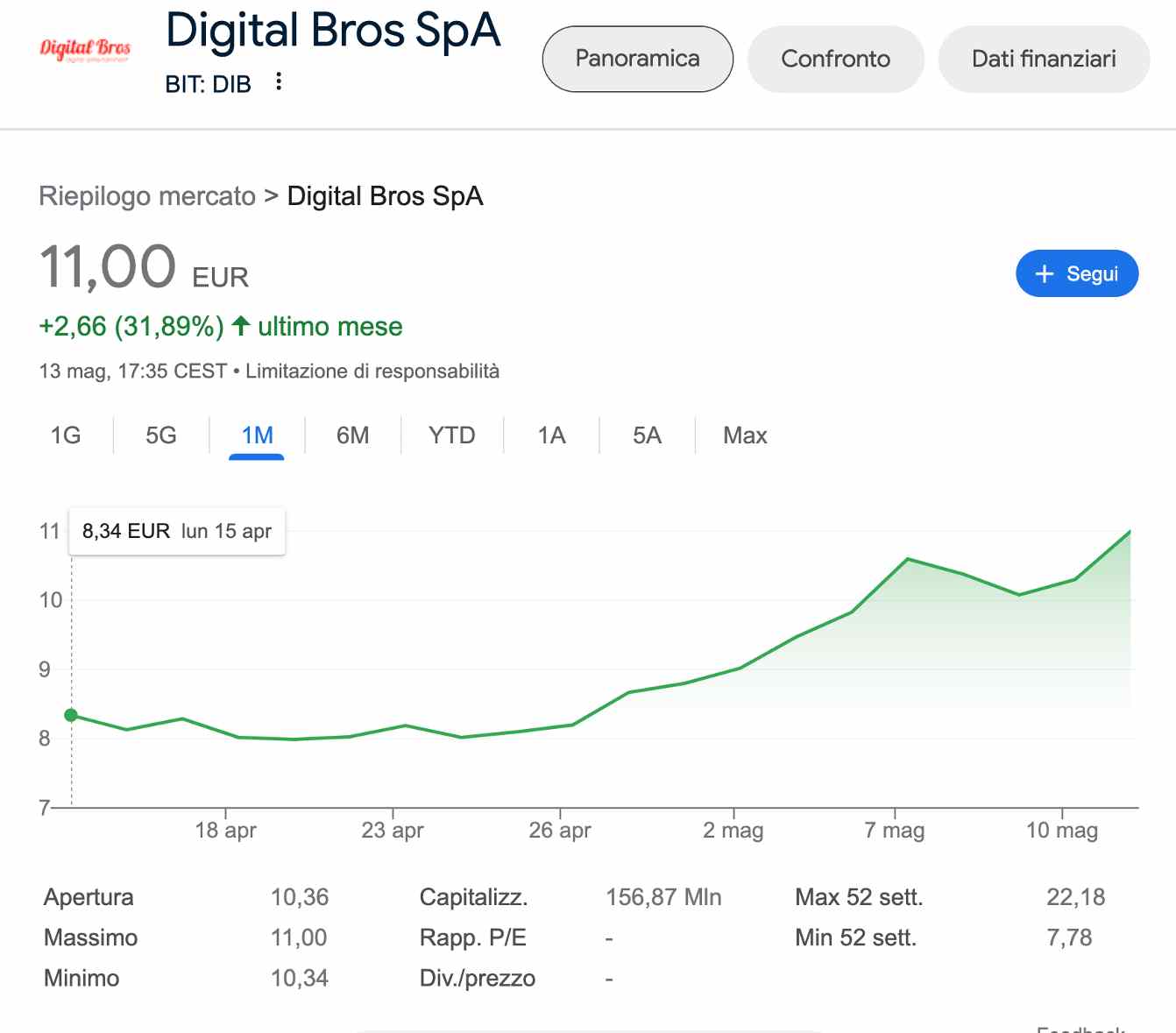Click the Digital Bros SpA page title
The image size is (1176, 1033).
click(333, 32)
